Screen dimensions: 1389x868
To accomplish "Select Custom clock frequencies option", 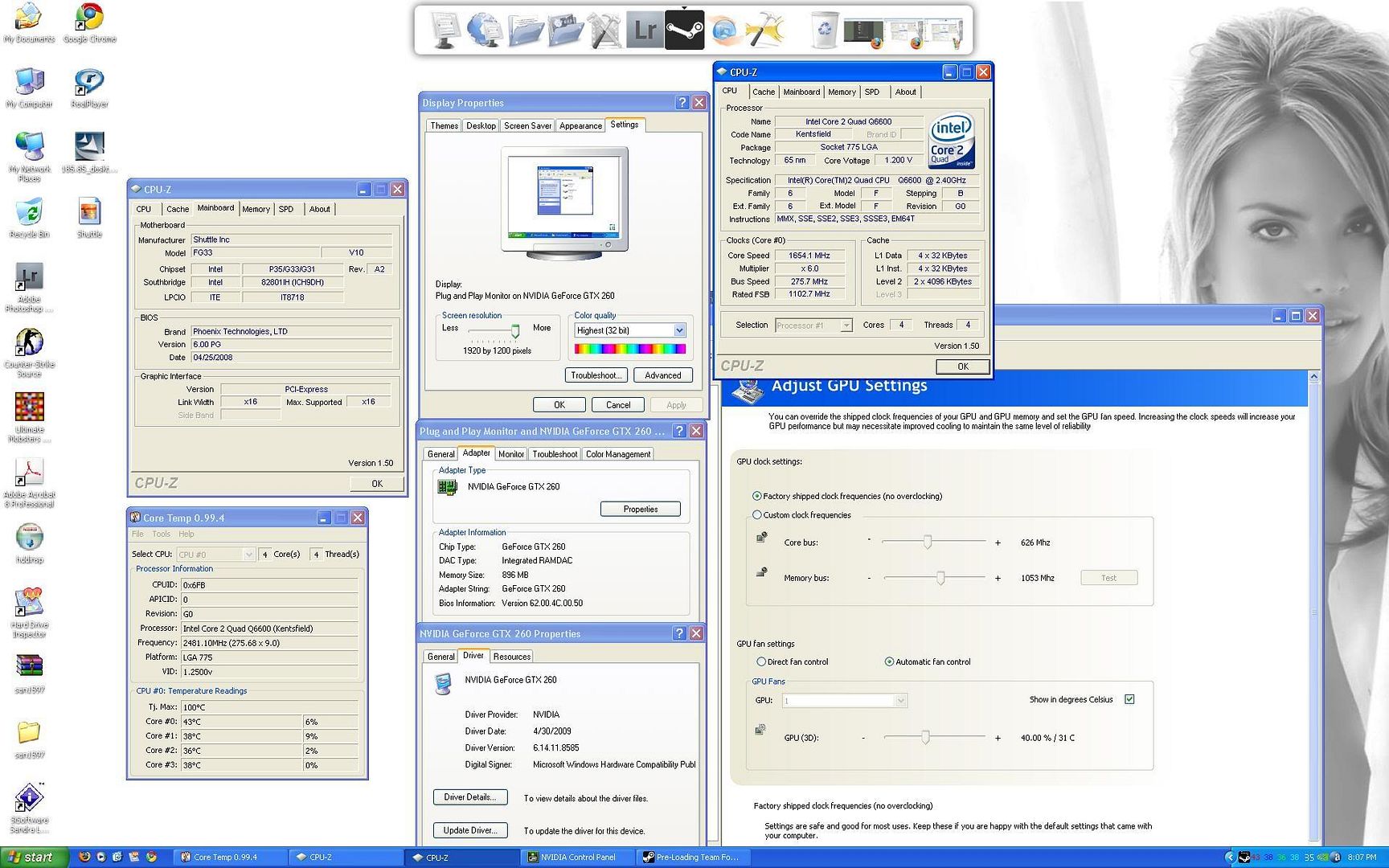I will tap(756, 514).
